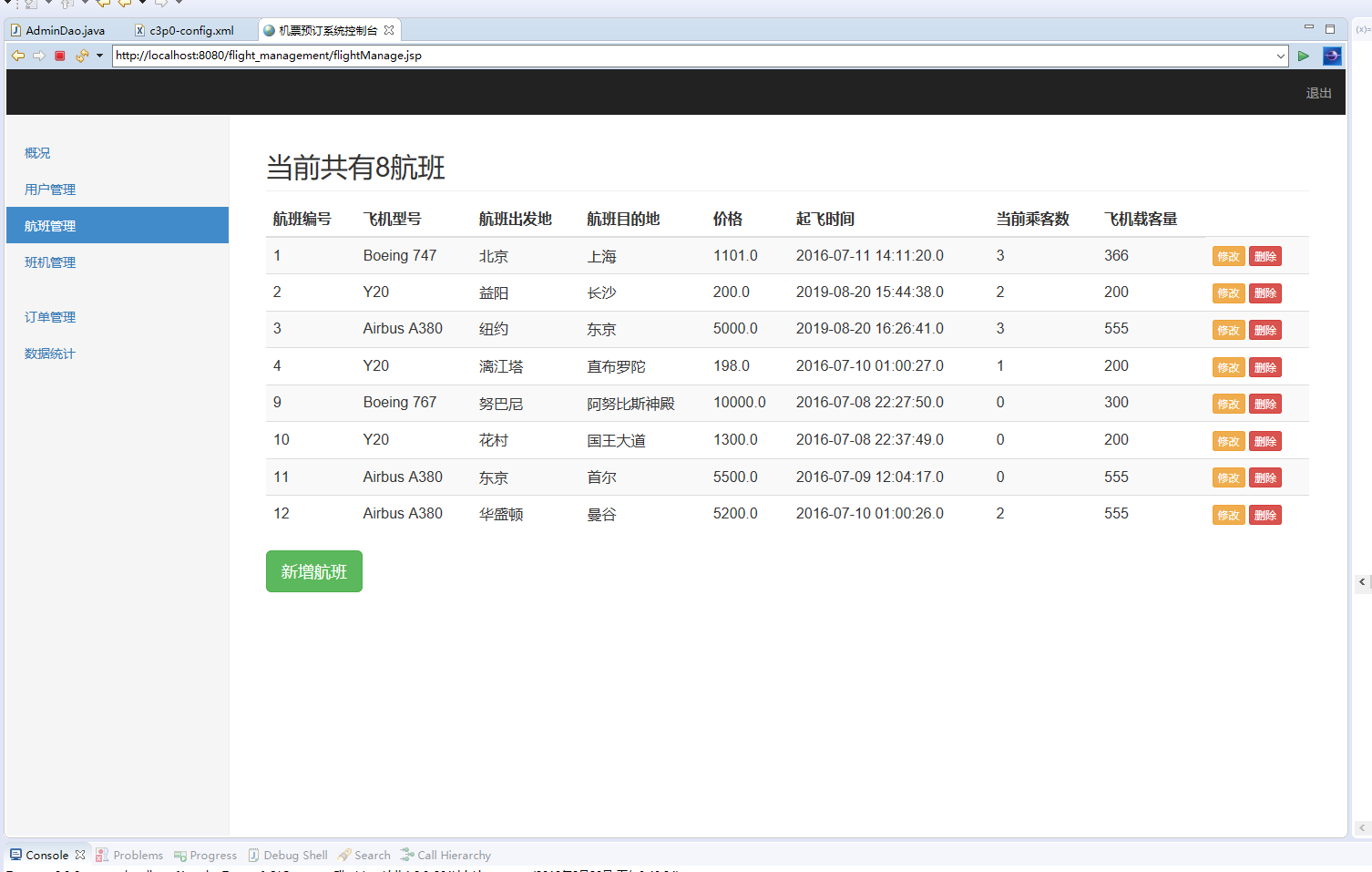1372x872 pixels.
Task: Click the refresh page icon
Action: click(81, 56)
